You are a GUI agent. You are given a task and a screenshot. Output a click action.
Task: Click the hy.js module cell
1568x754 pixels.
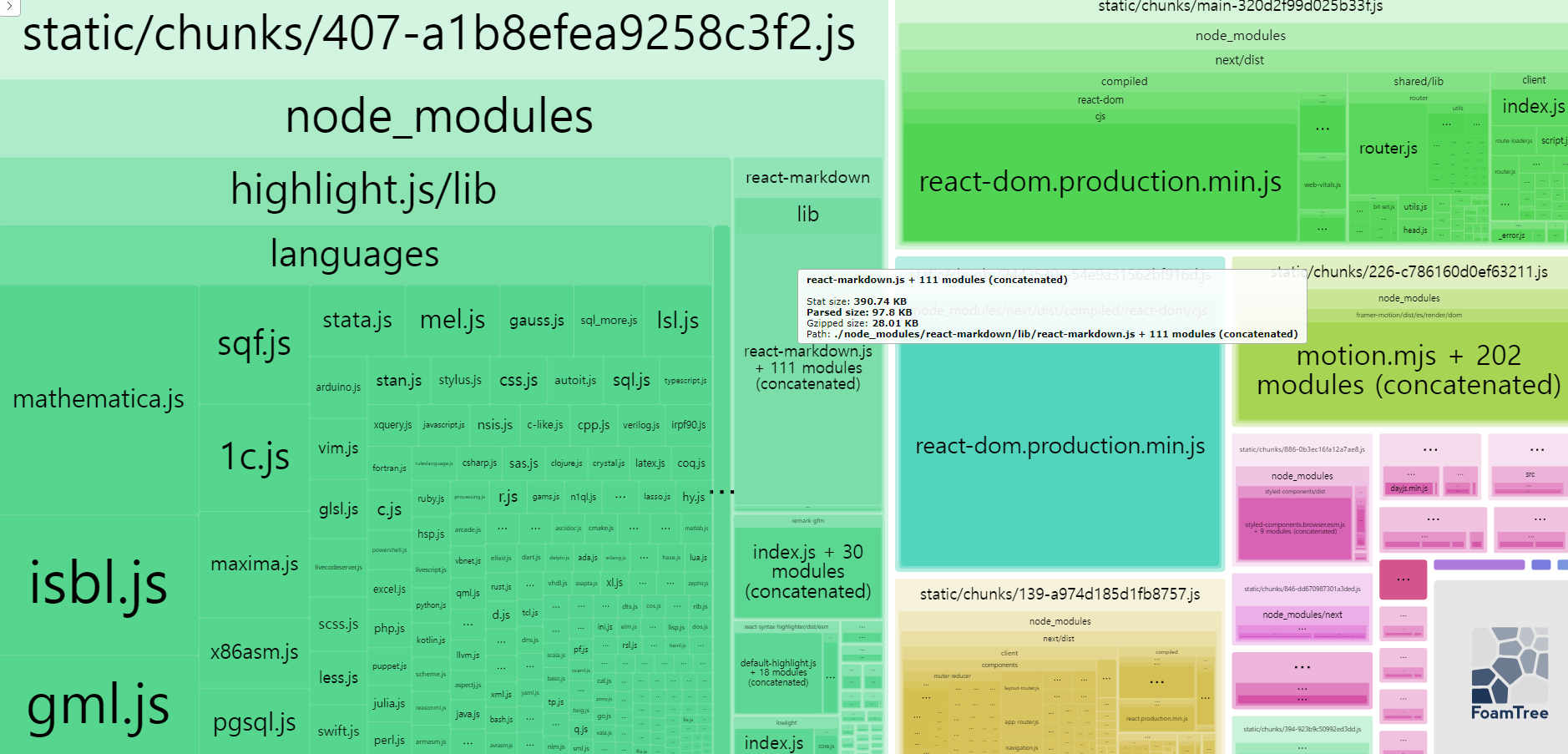point(694,498)
